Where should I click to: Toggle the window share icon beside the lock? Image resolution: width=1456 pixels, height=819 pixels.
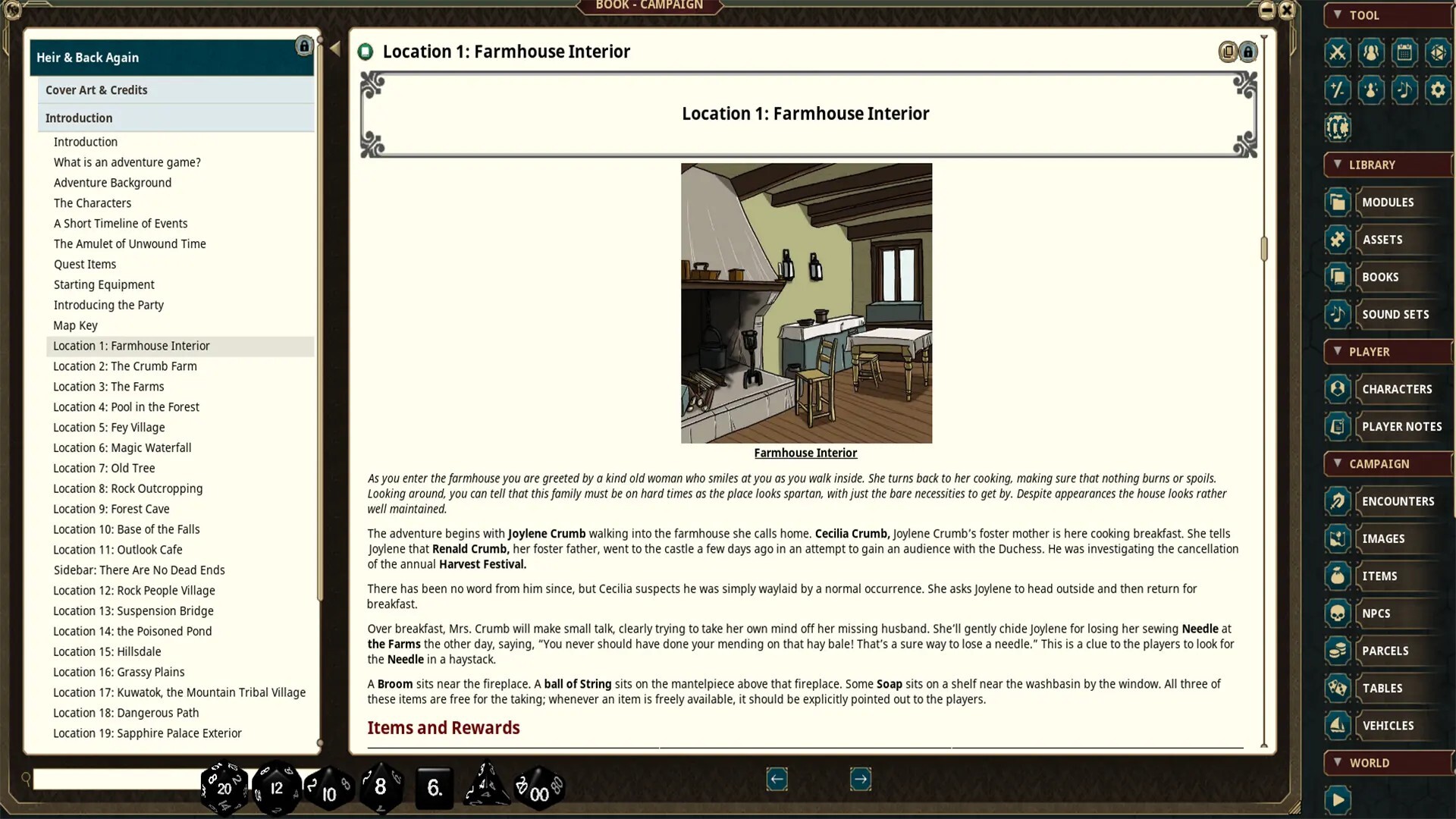pos(1226,52)
